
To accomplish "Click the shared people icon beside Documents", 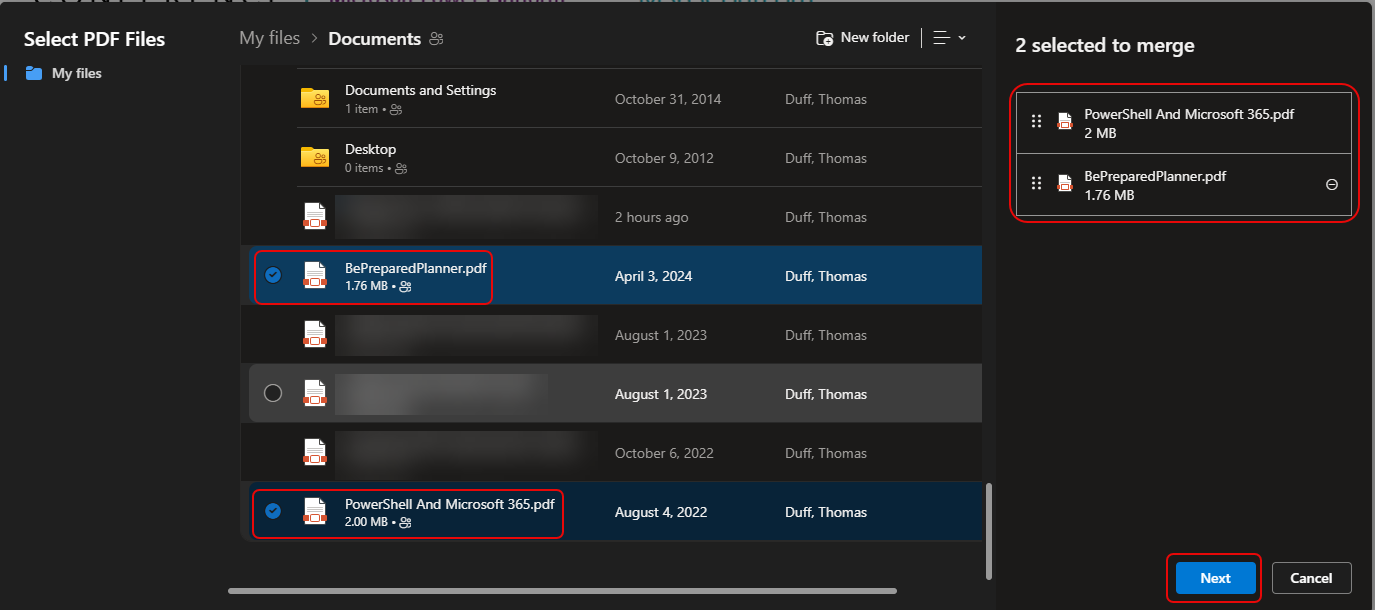I will point(436,39).
